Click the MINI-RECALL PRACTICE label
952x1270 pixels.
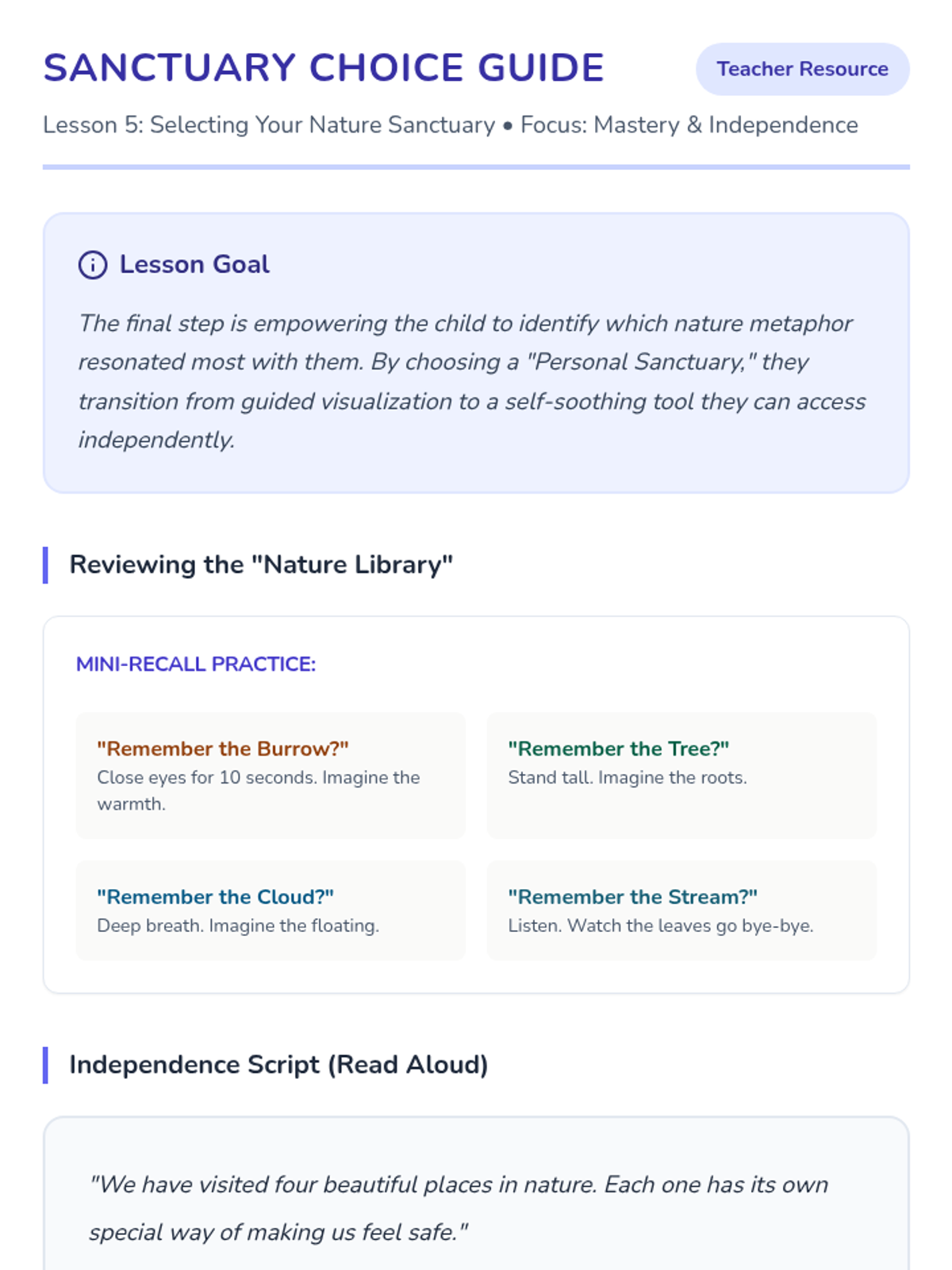coord(195,664)
